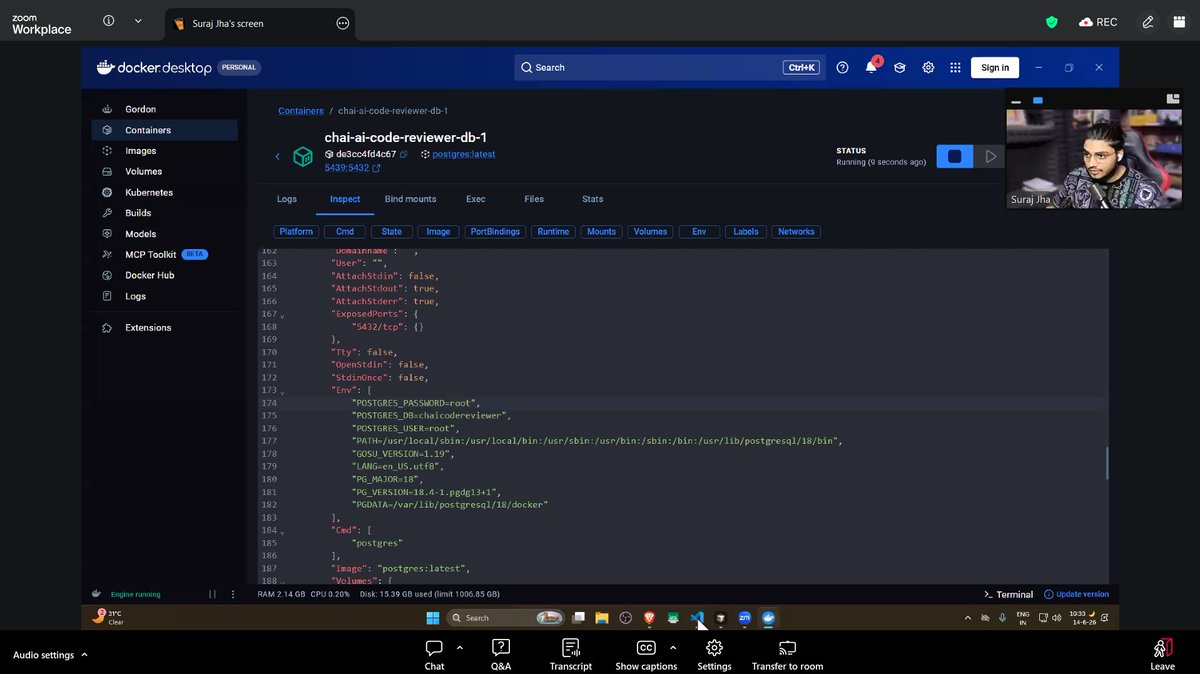Image resolution: width=1200 pixels, height=674 pixels.
Task: Stop the running container
Action: 954,157
